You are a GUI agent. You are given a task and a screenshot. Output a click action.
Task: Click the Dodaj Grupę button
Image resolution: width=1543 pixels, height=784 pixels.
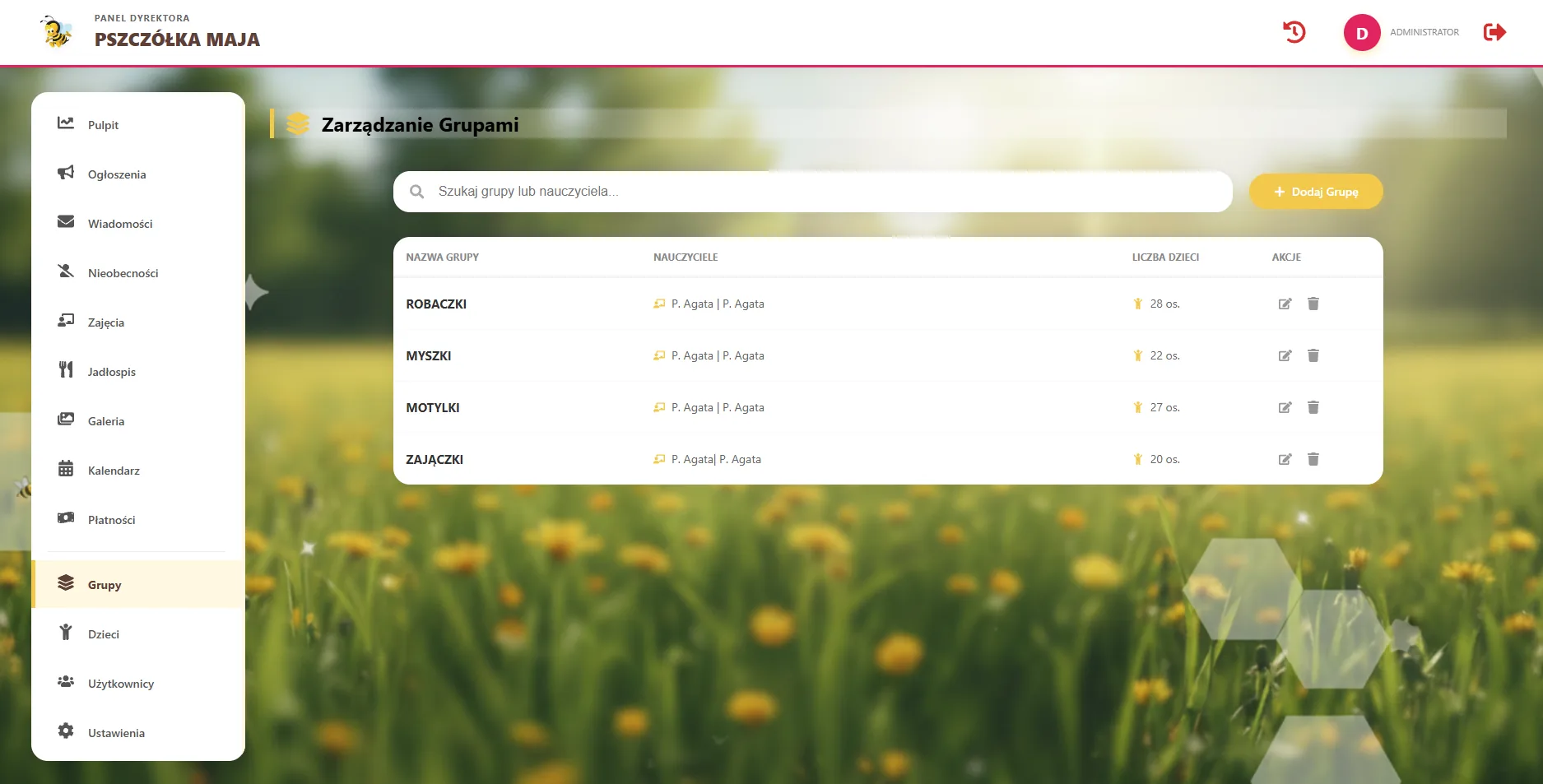(1316, 192)
